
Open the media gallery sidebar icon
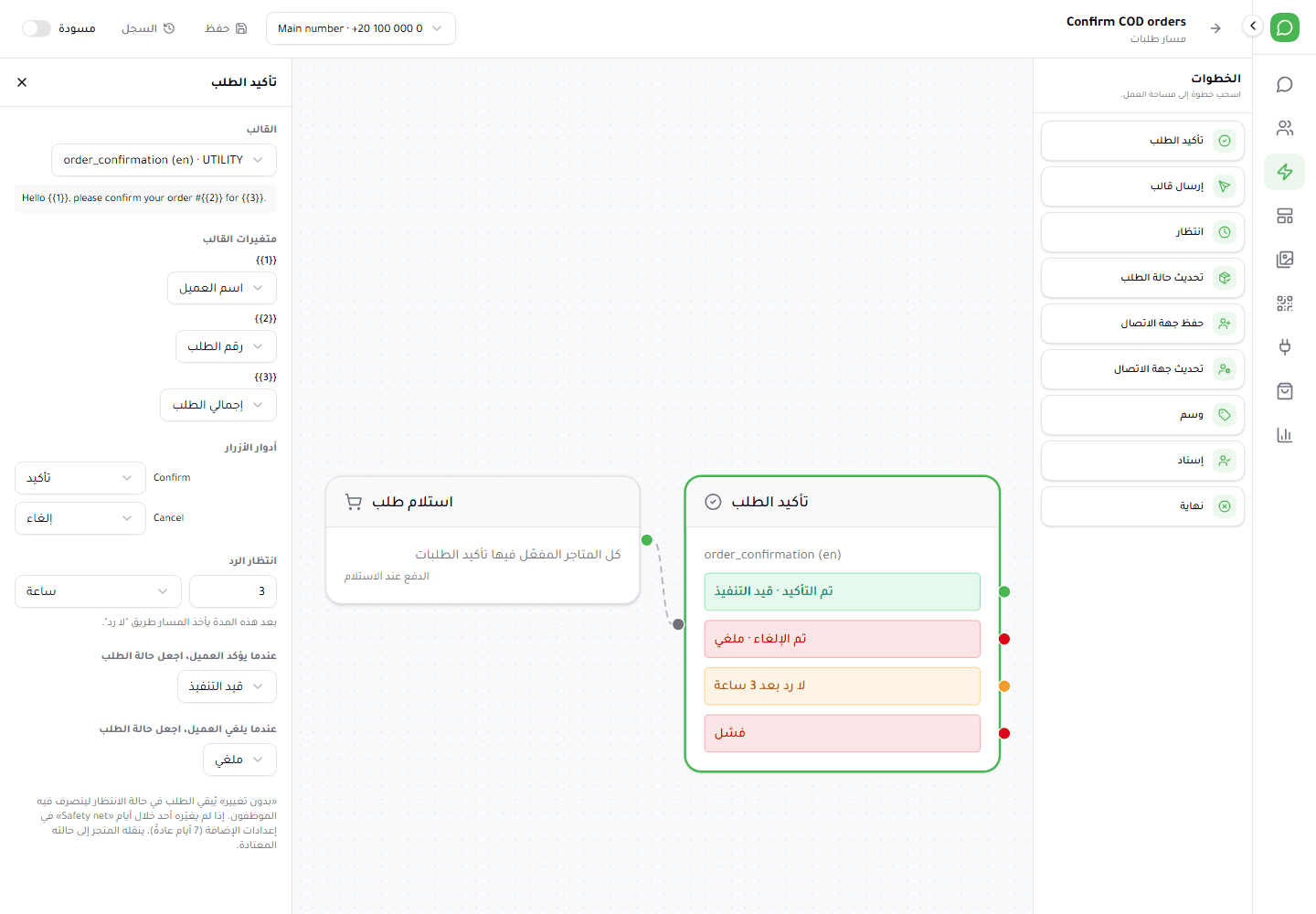coord(1285,260)
